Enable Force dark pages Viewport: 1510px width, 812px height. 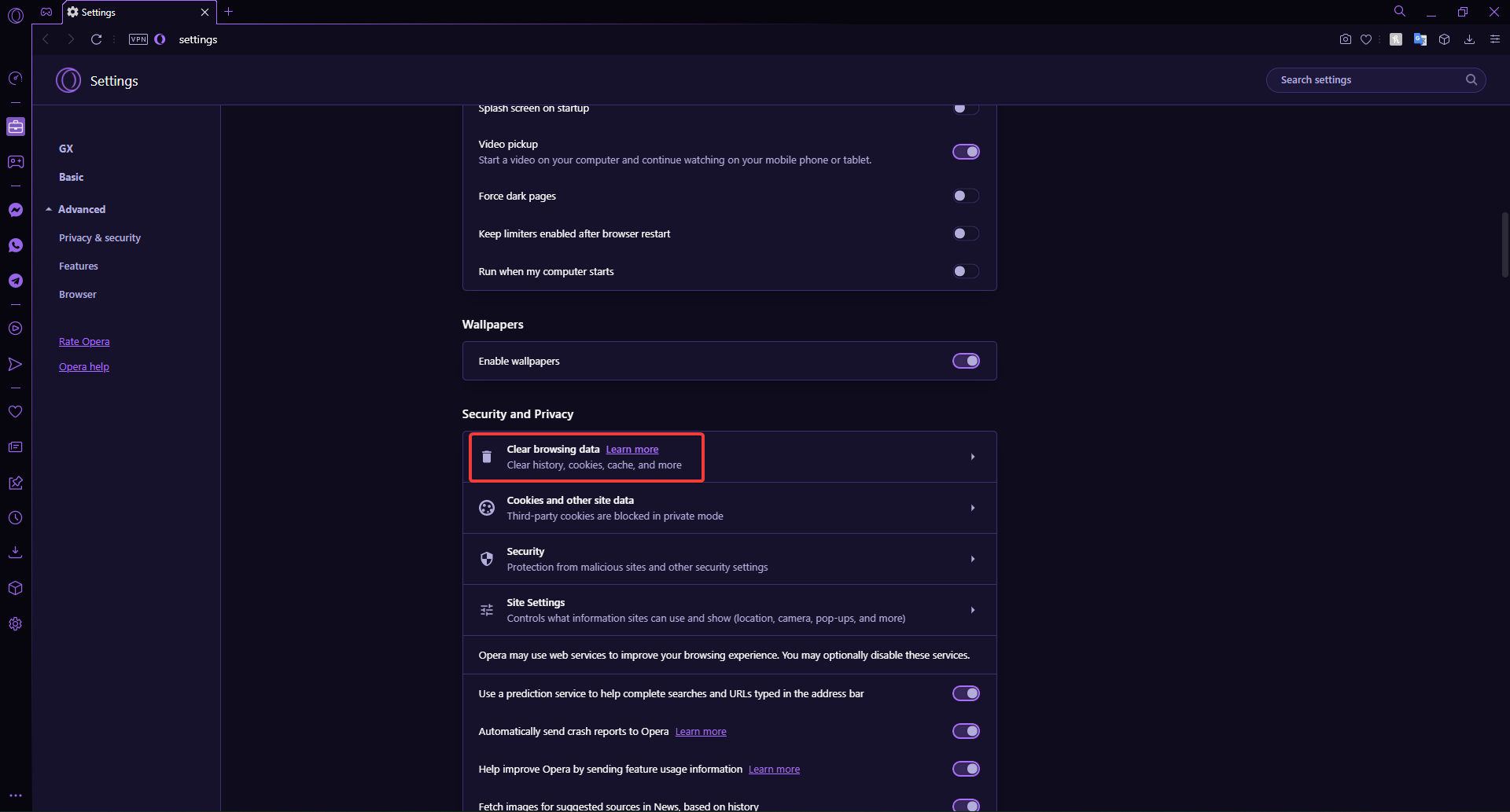(x=966, y=196)
